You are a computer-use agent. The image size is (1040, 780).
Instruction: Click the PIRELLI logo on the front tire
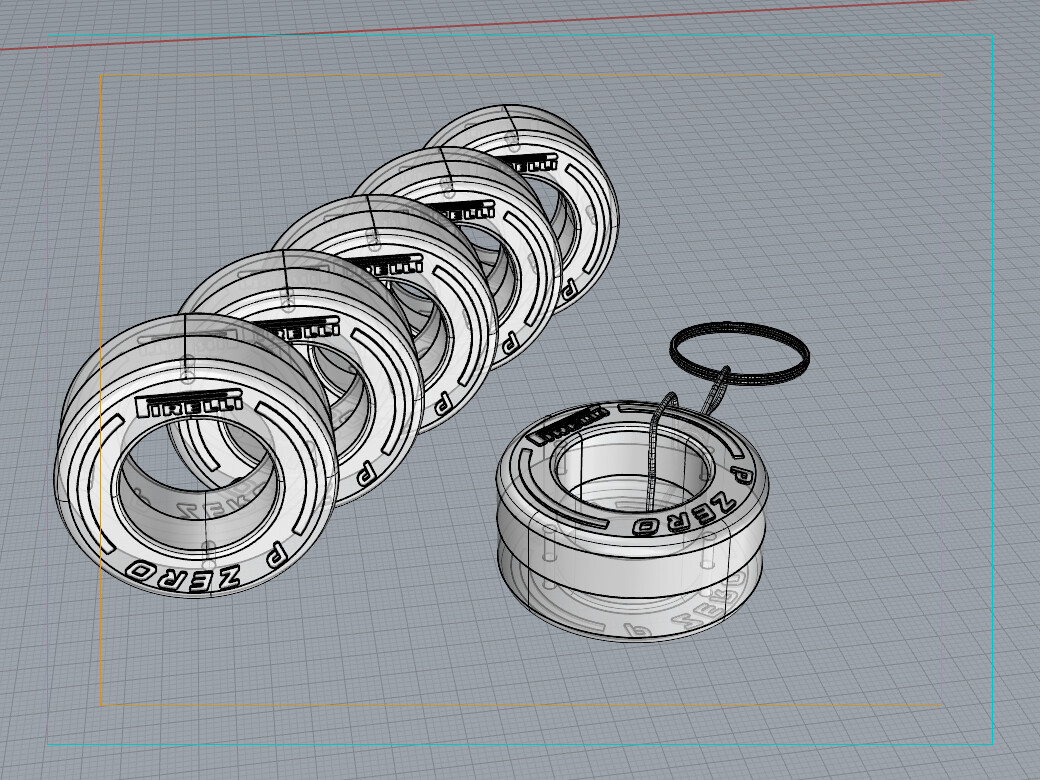[189, 403]
